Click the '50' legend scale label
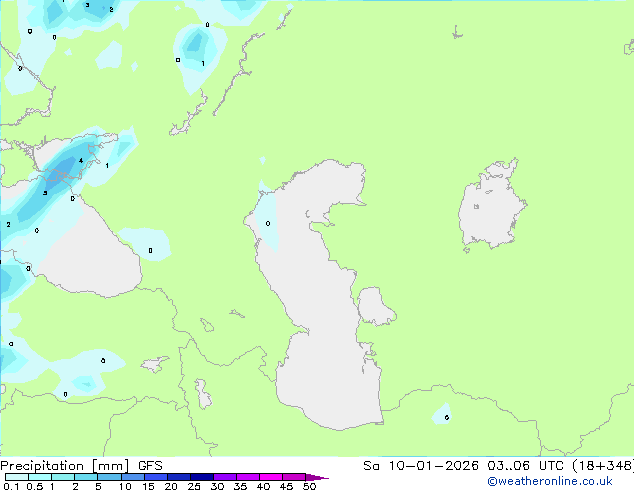Image resolution: width=634 pixels, height=490 pixels. tap(309, 486)
